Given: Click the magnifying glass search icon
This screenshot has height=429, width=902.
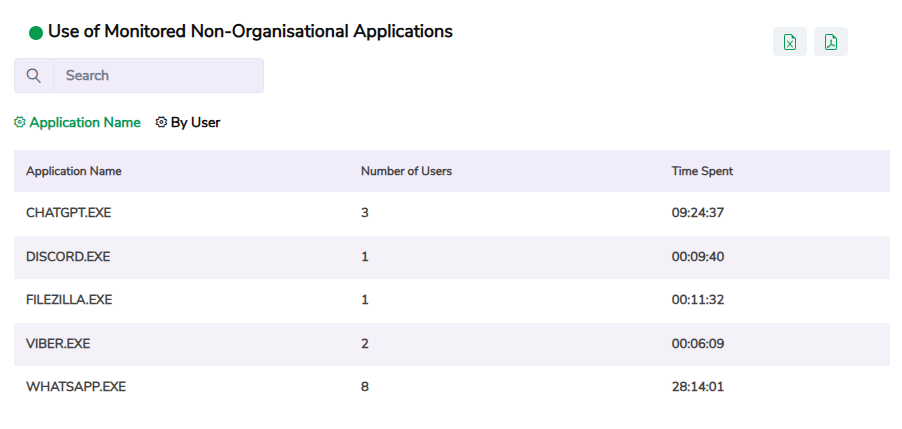Looking at the screenshot, I should coord(34,76).
